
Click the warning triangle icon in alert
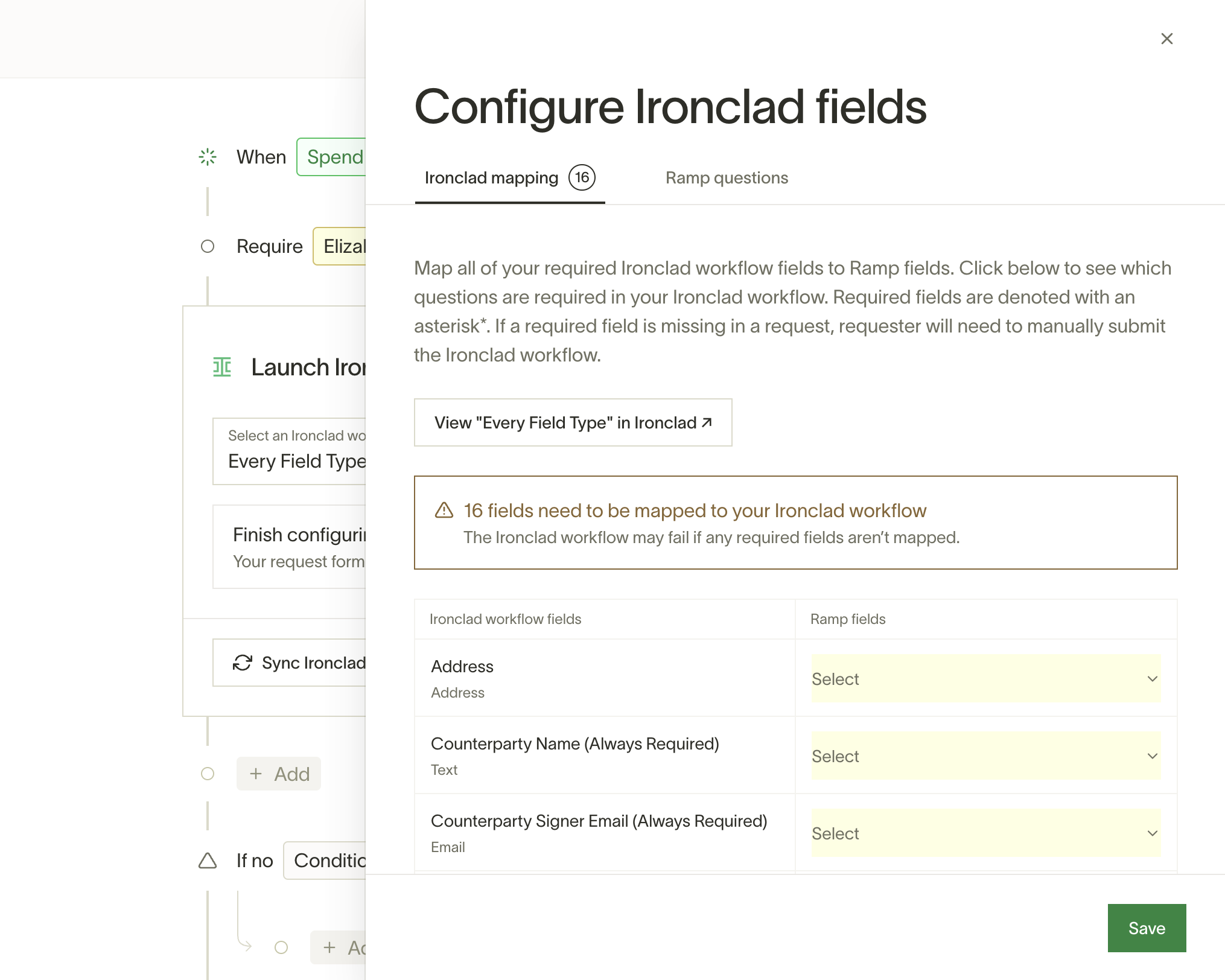coord(444,511)
